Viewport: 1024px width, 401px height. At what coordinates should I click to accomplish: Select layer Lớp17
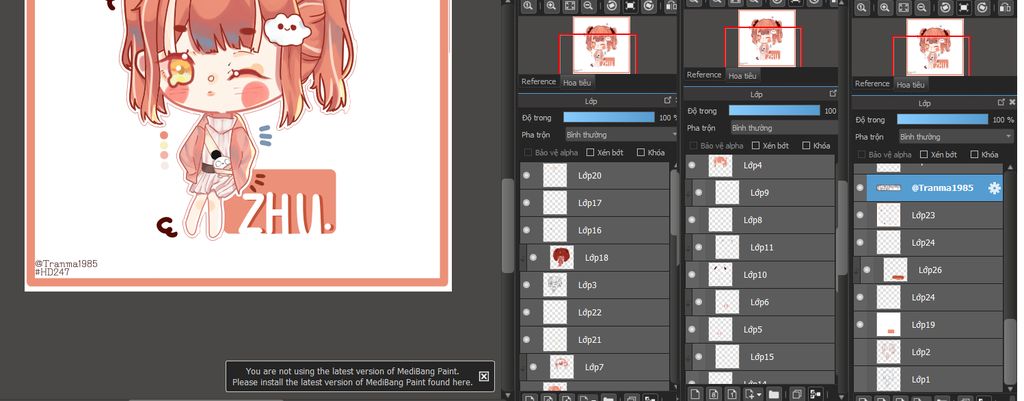point(594,203)
